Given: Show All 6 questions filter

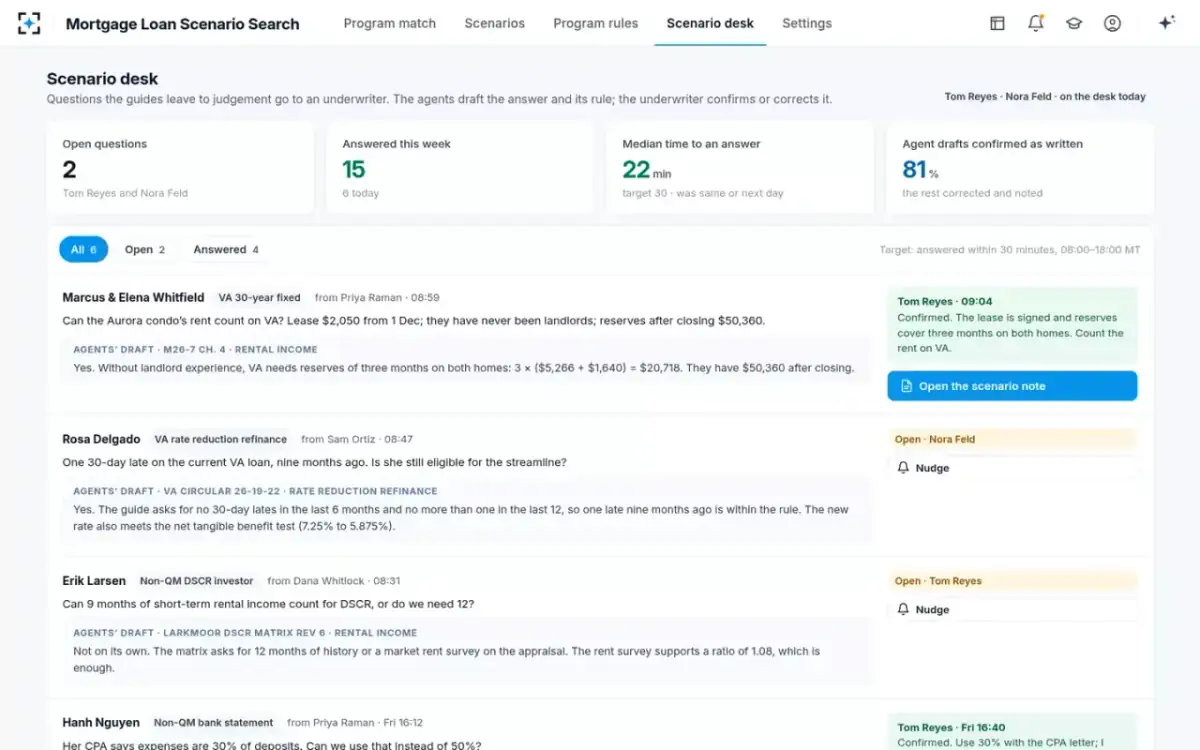Looking at the screenshot, I should click(83, 250).
